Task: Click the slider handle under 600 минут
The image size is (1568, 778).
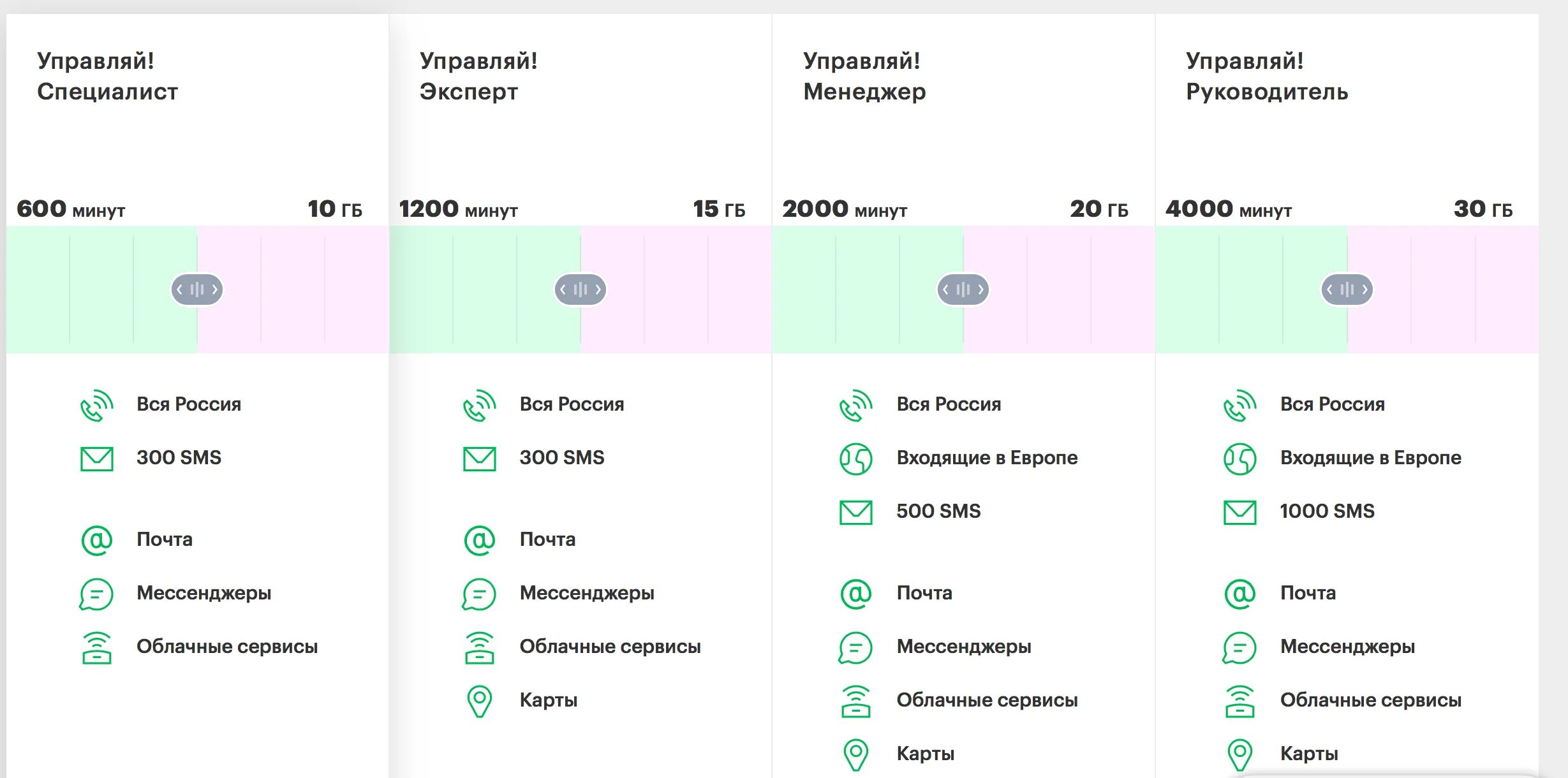Action: point(197,290)
